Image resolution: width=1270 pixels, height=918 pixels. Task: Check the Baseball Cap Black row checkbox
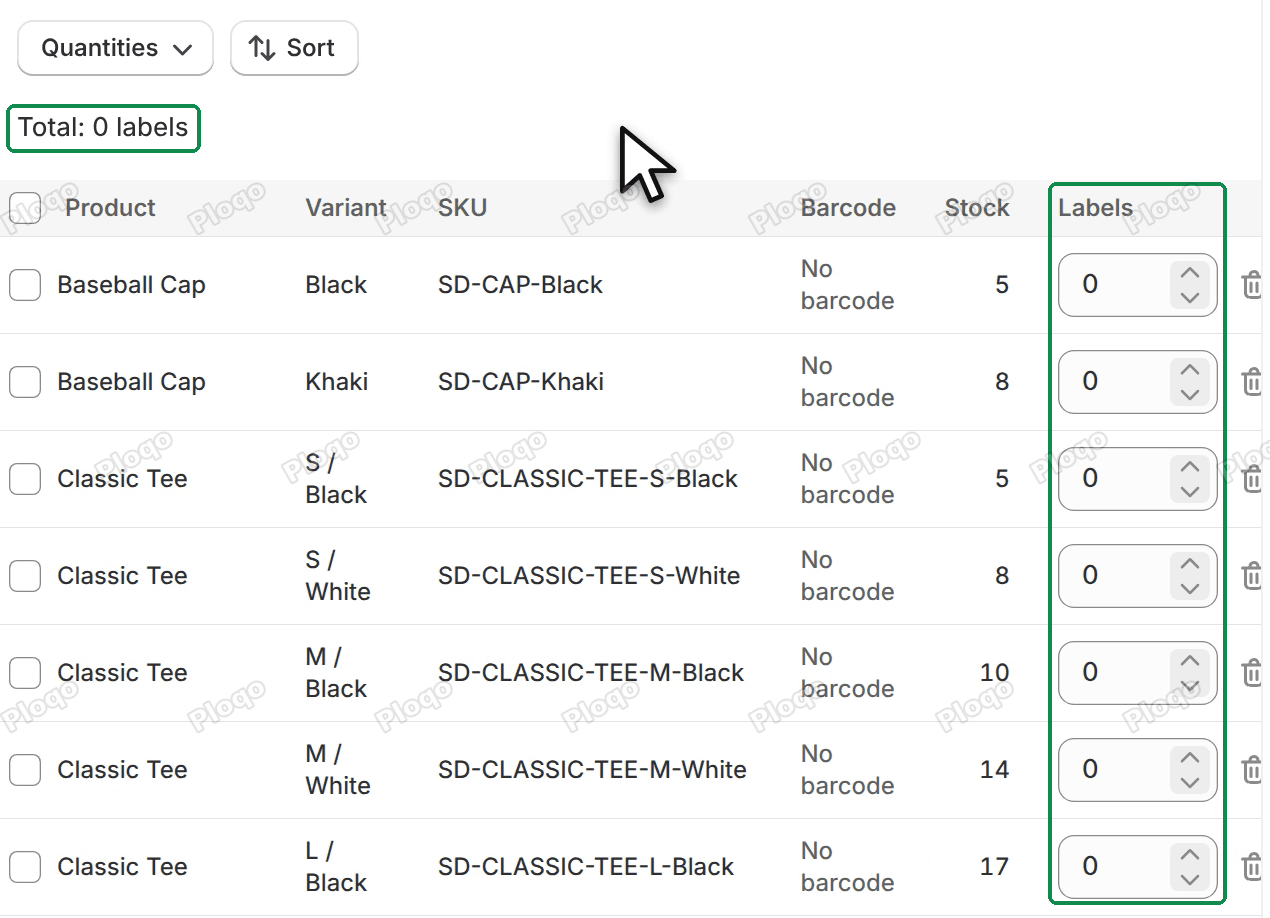coord(25,285)
